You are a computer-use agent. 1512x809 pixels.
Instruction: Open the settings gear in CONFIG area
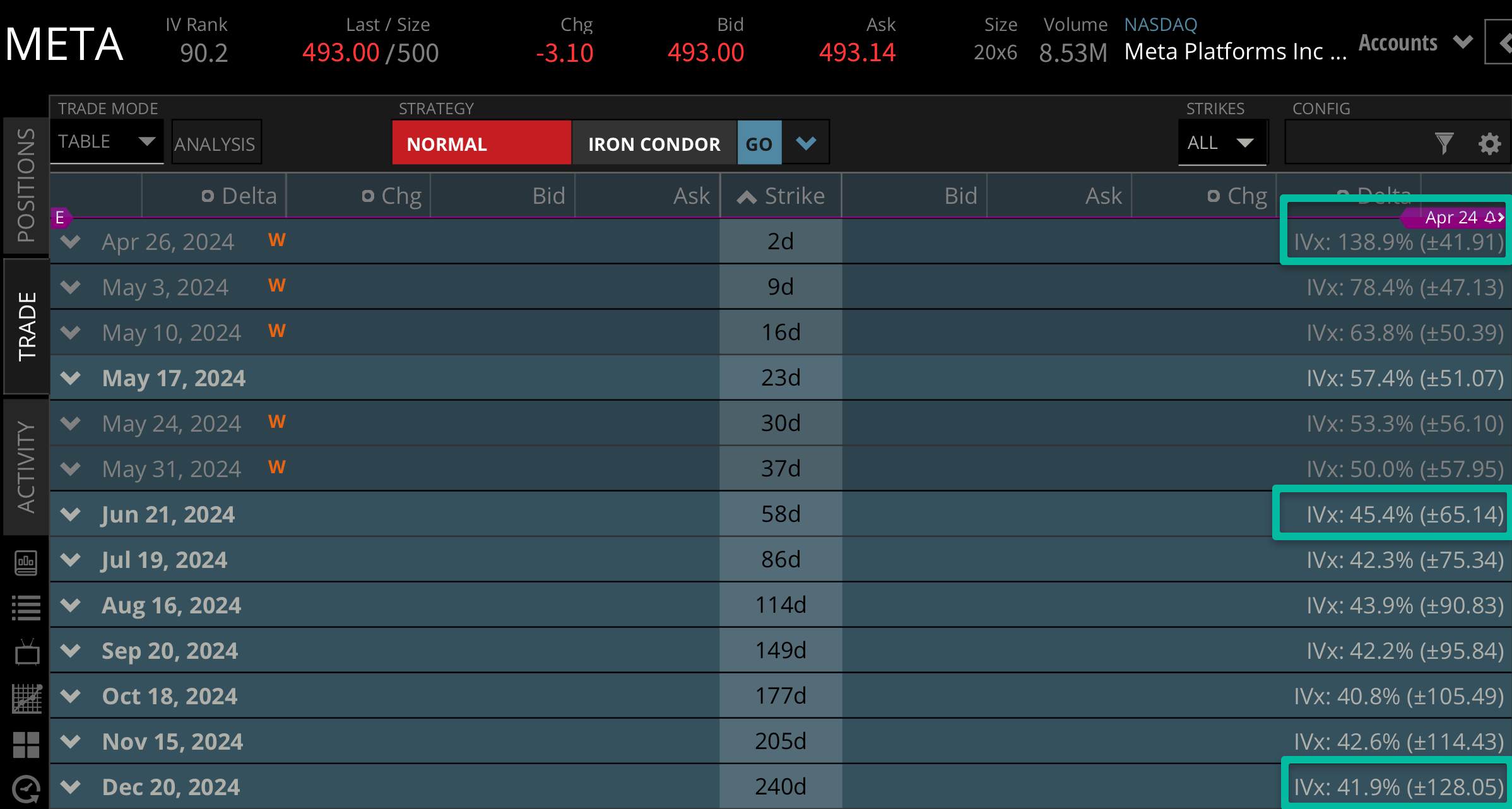(x=1489, y=143)
